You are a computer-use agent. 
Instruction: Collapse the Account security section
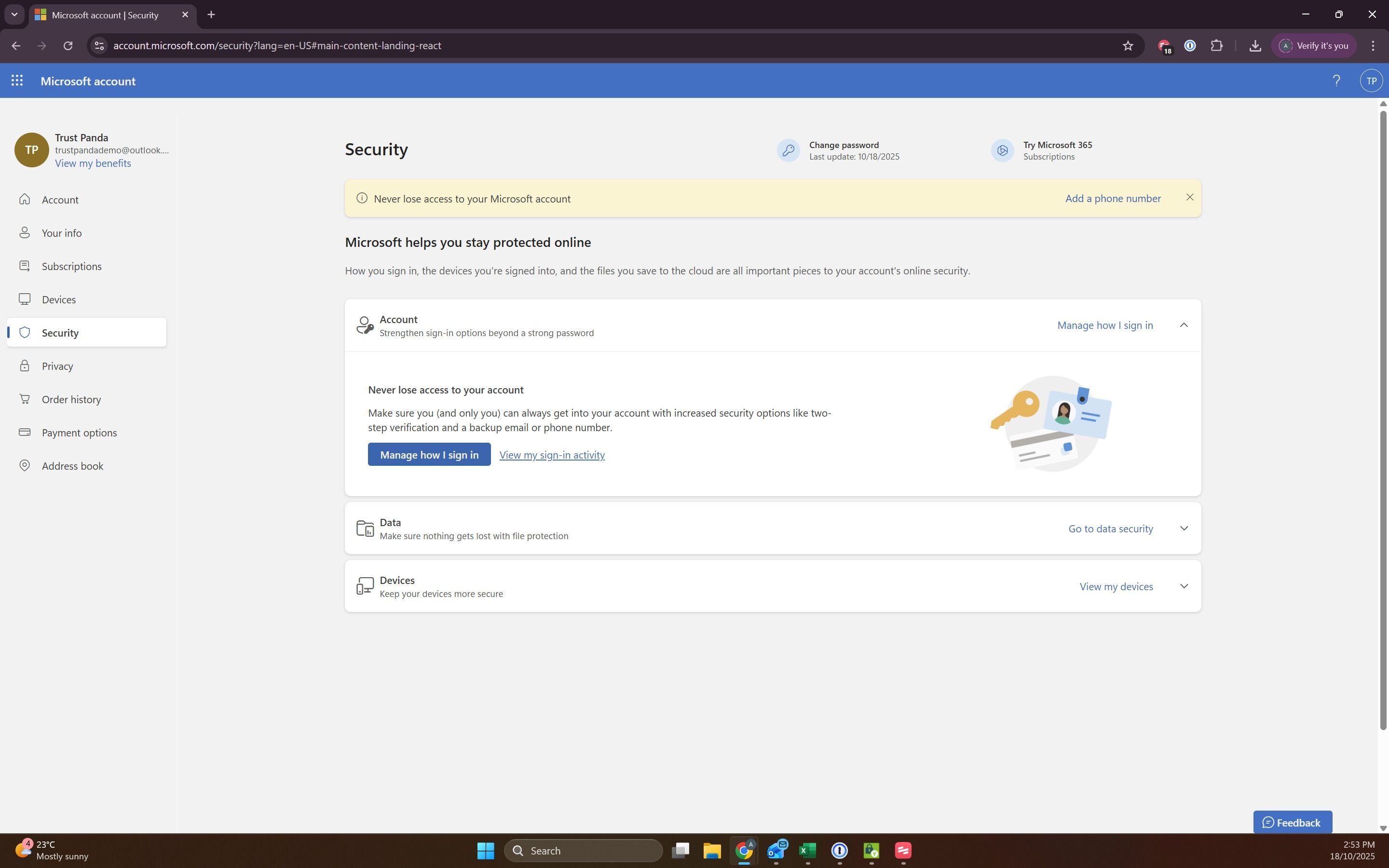coord(1184,325)
